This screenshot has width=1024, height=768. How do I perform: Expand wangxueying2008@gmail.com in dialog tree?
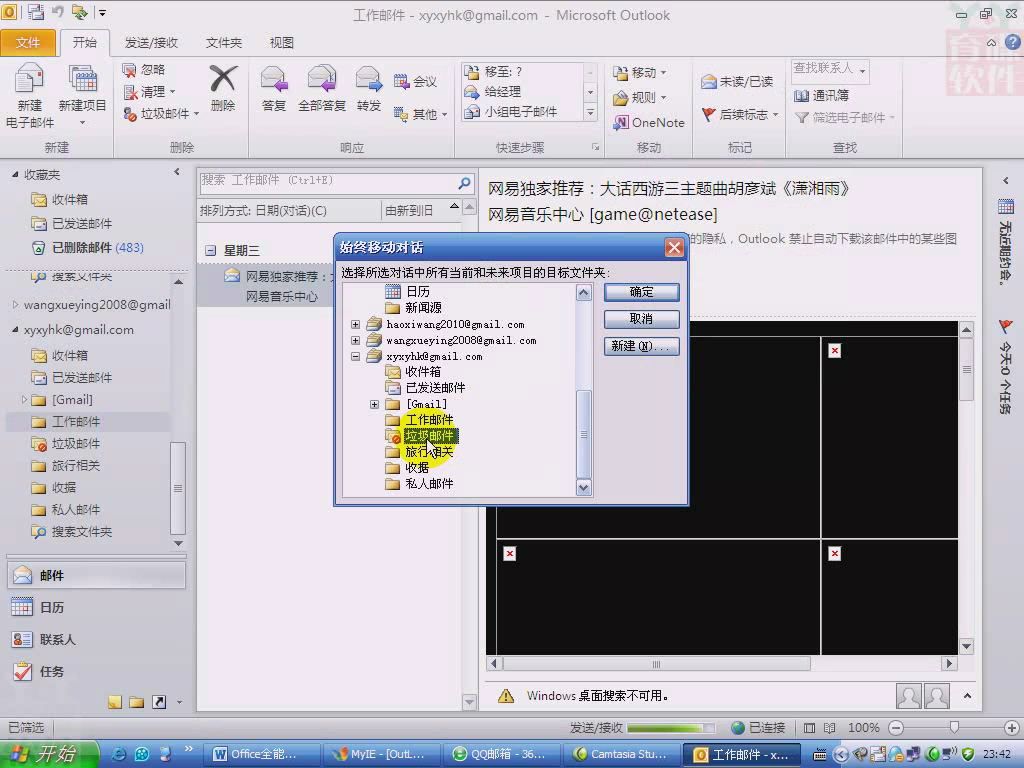tap(355, 340)
